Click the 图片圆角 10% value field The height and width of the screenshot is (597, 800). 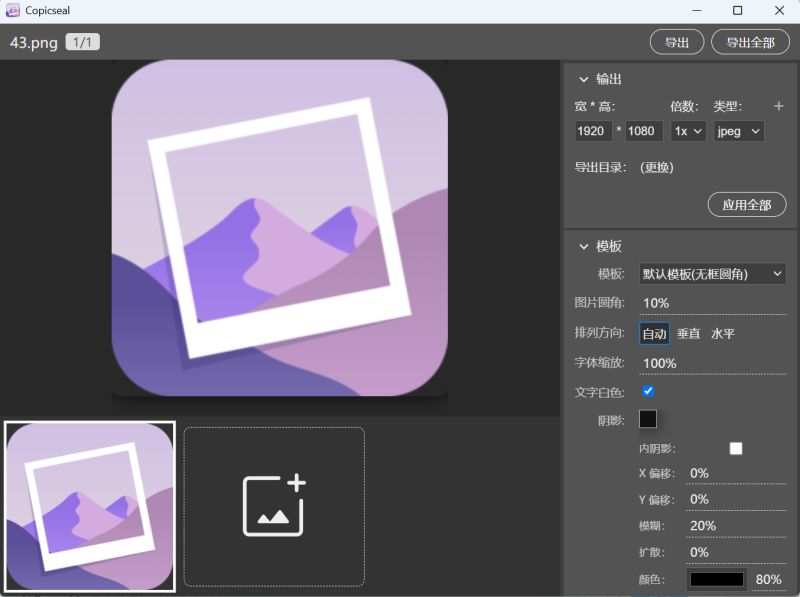pos(712,303)
